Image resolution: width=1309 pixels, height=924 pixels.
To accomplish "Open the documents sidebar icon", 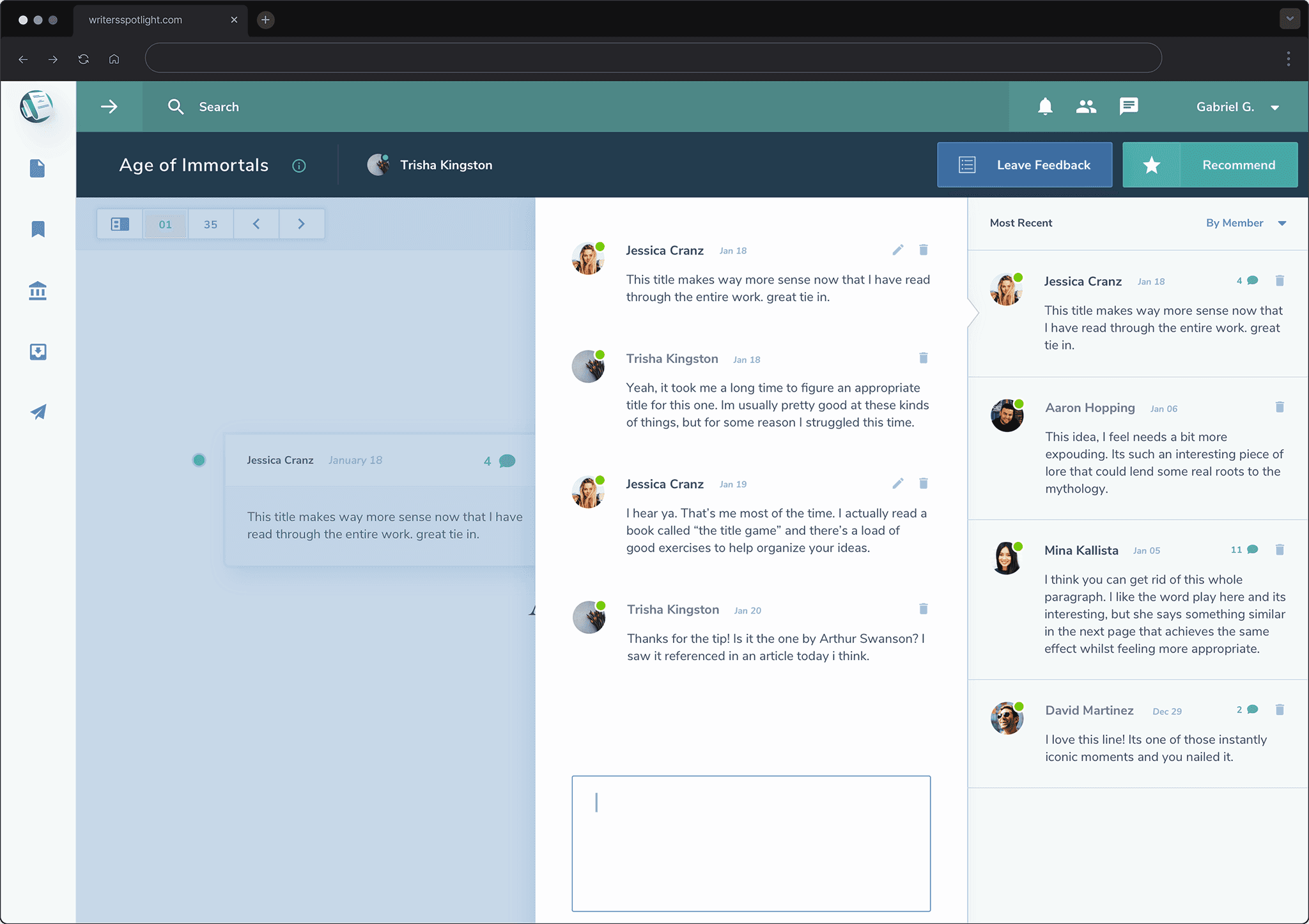I will click(38, 169).
